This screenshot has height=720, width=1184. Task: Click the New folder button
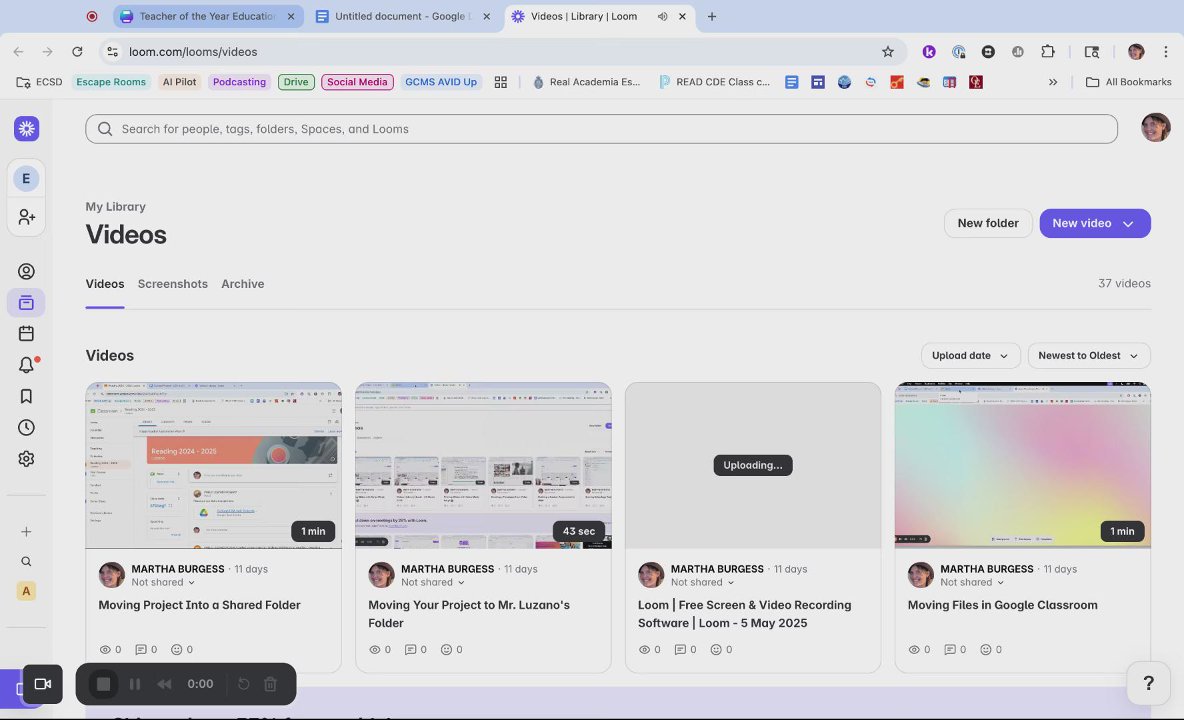click(988, 223)
